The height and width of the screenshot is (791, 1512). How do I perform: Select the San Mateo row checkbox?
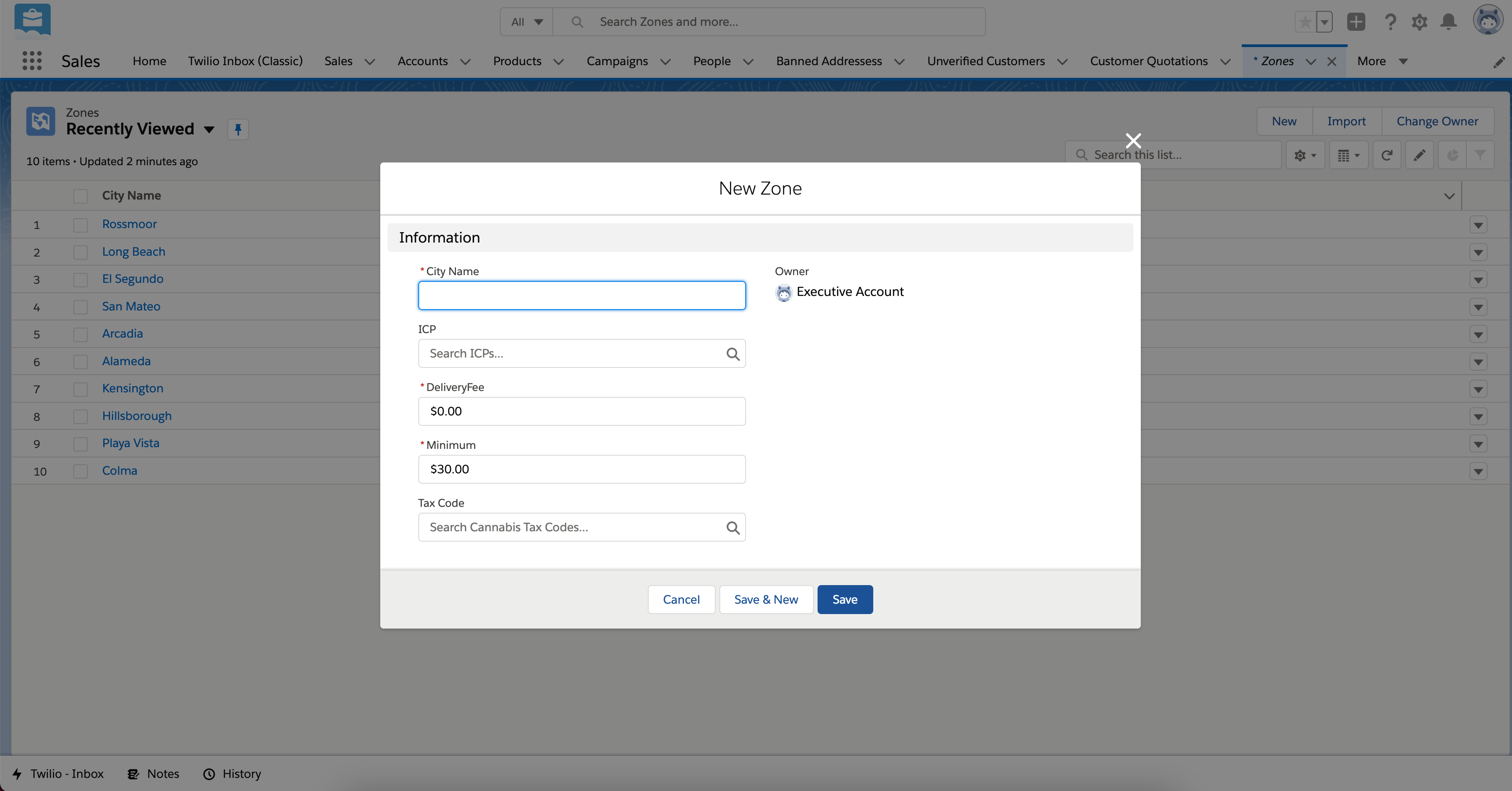coord(81,307)
